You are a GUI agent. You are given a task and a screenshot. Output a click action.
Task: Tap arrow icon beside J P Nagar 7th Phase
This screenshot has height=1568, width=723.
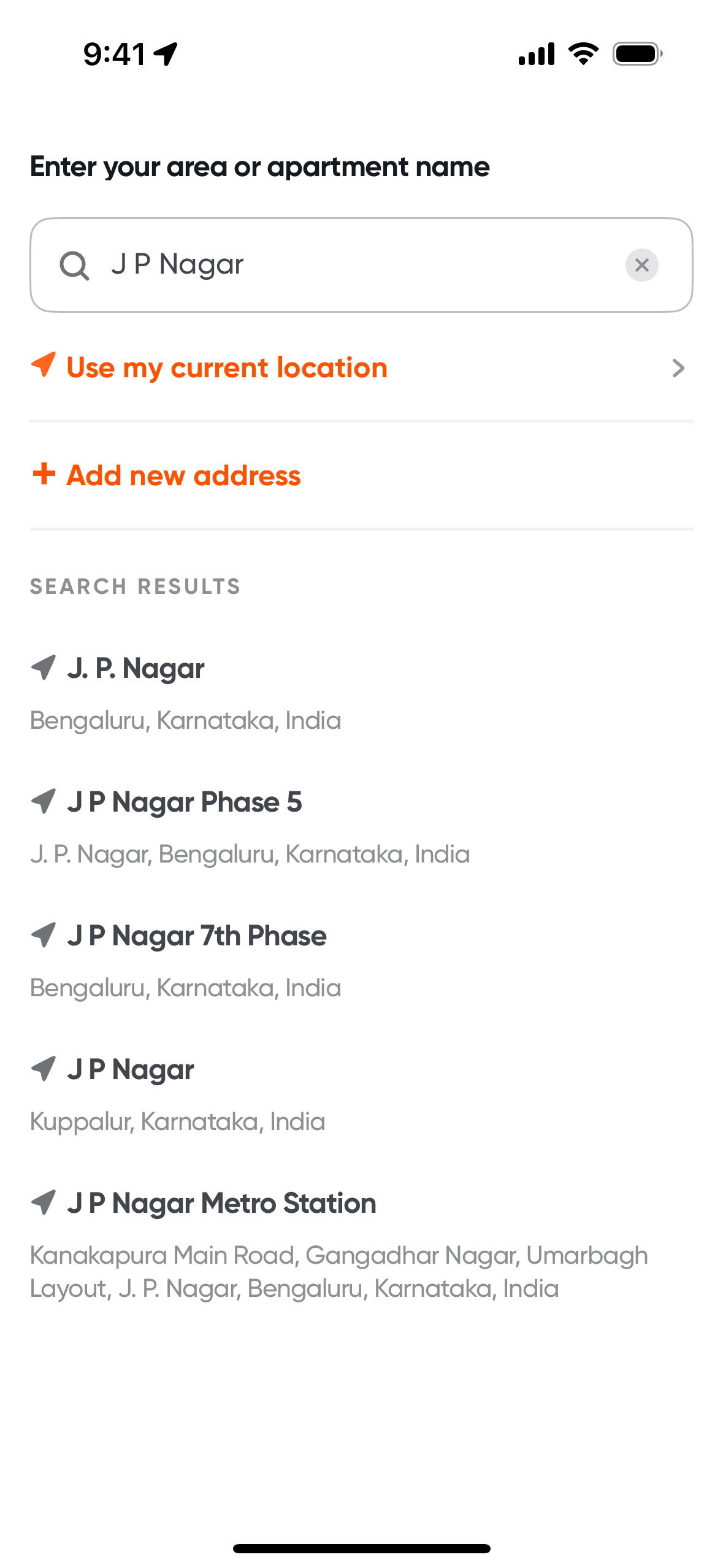coord(44,935)
